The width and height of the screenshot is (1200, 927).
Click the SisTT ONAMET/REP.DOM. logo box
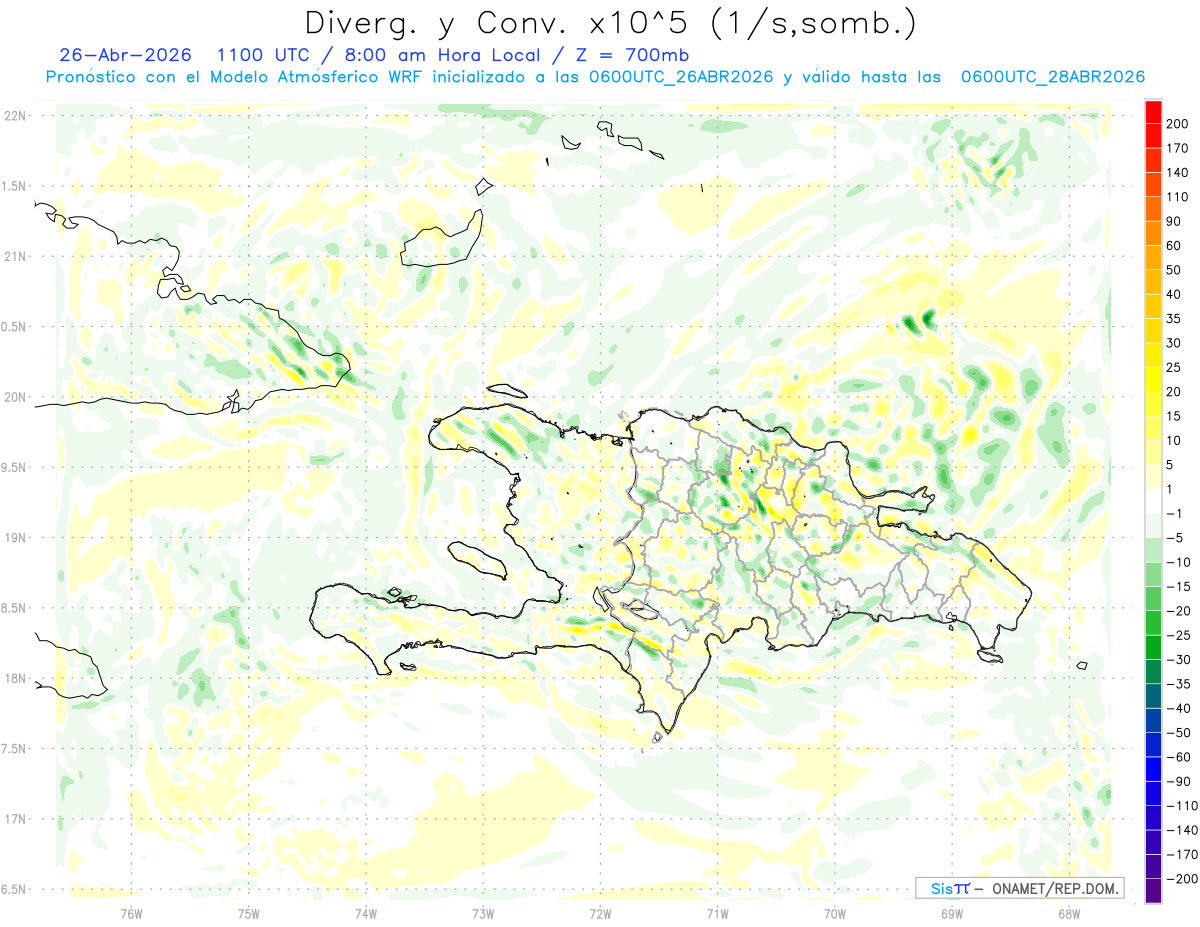(1019, 888)
